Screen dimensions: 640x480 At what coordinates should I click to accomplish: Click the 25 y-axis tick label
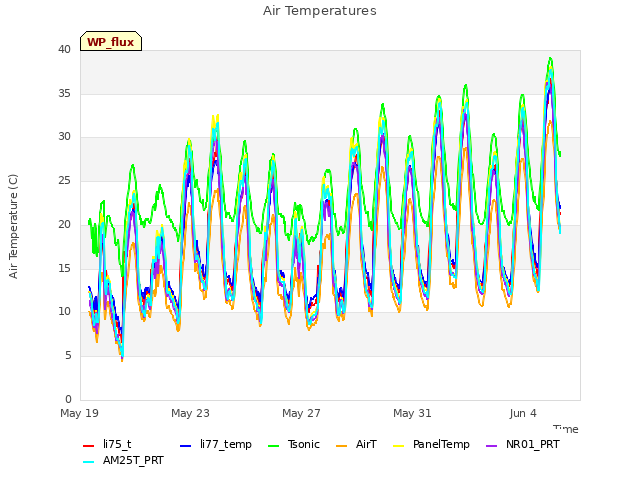click(x=64, y=180)
